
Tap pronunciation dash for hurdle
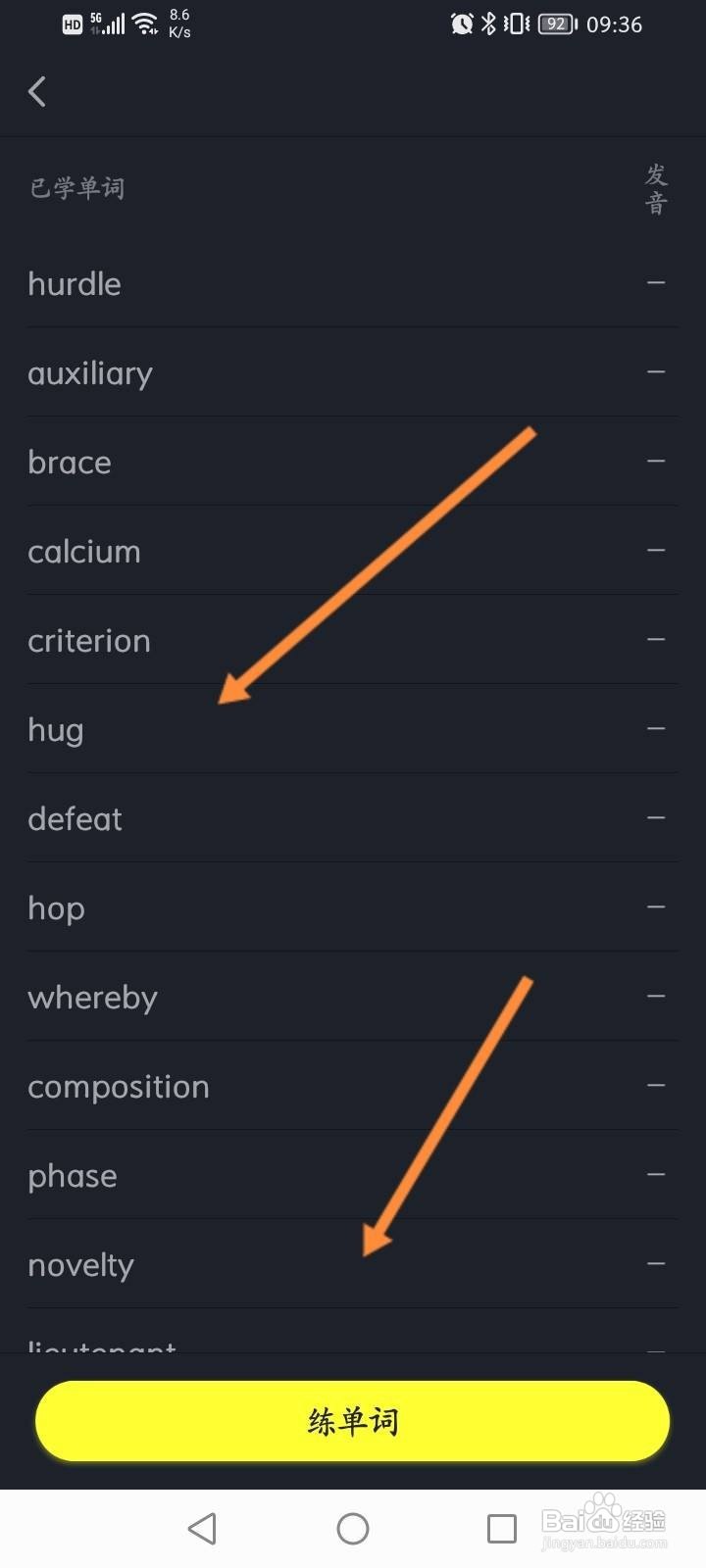tap(656, 283)
